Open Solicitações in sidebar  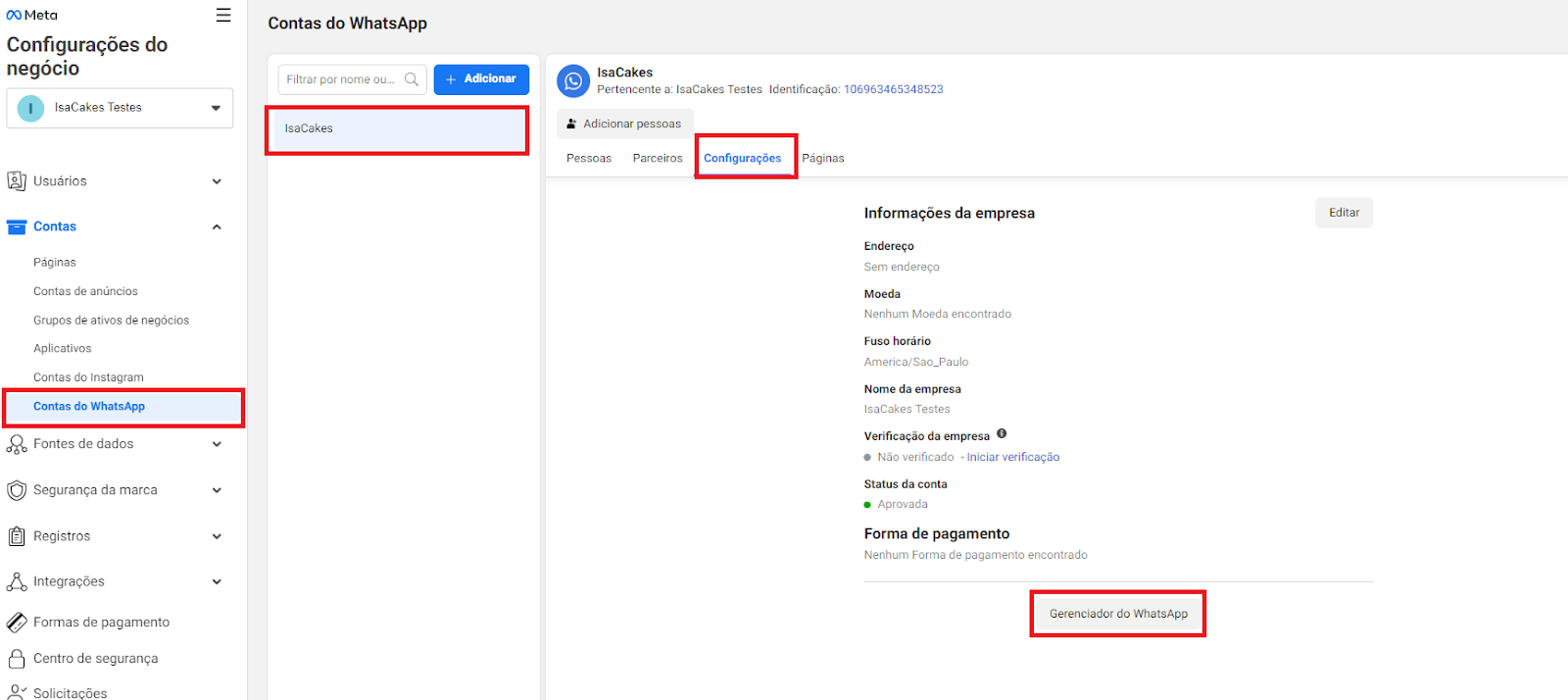coord(71,692)
